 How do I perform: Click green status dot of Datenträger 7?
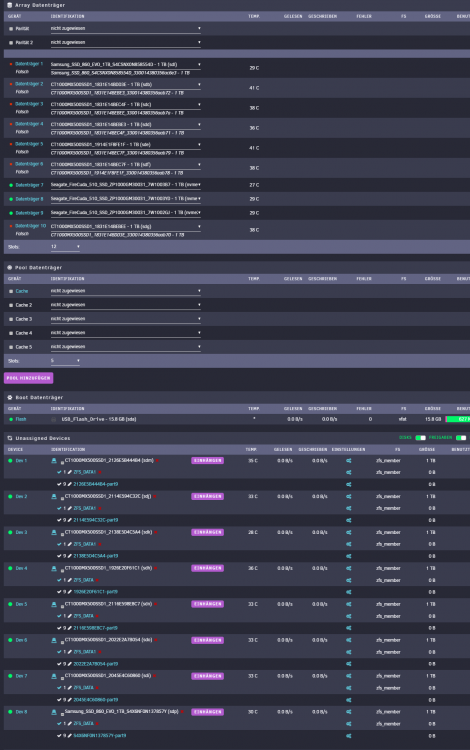(x=11, y=185)
